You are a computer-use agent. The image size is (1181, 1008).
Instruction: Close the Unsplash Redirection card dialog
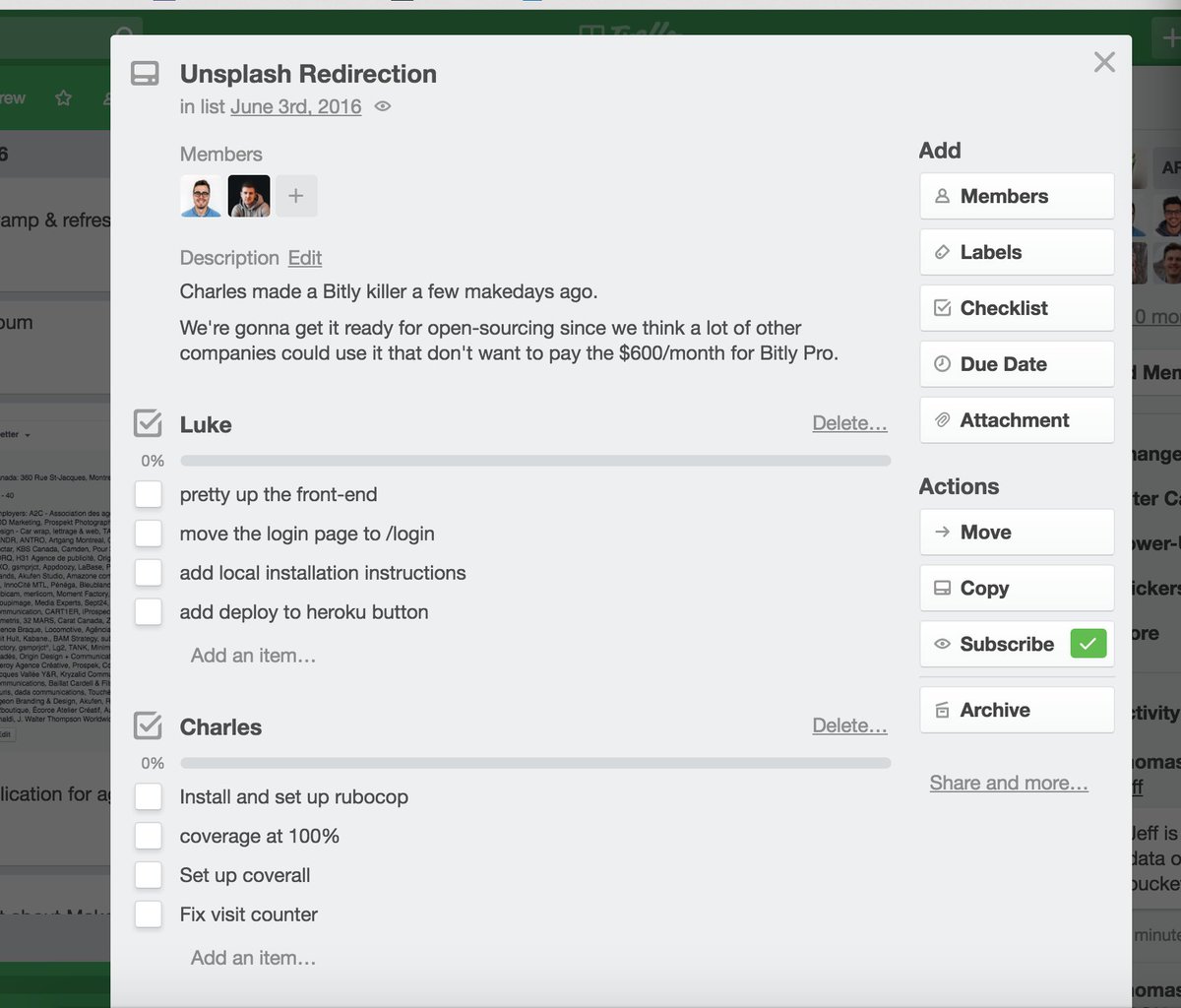click(x=1104, y=62)
